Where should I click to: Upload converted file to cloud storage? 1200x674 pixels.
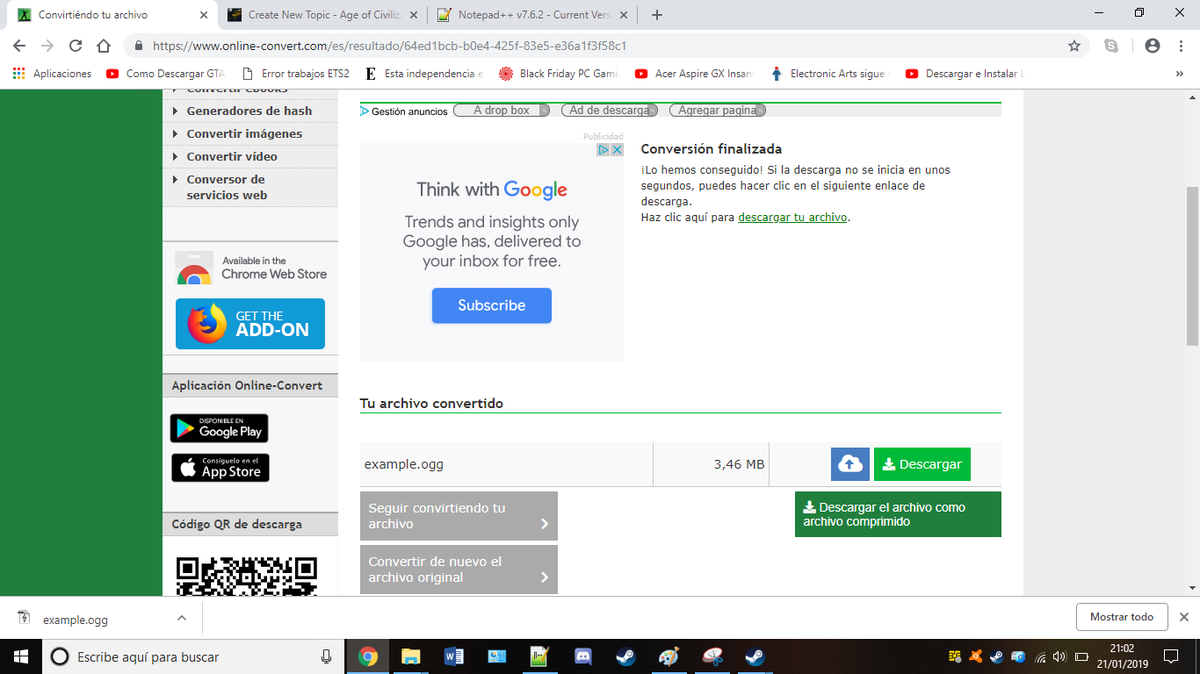[850, 464]
